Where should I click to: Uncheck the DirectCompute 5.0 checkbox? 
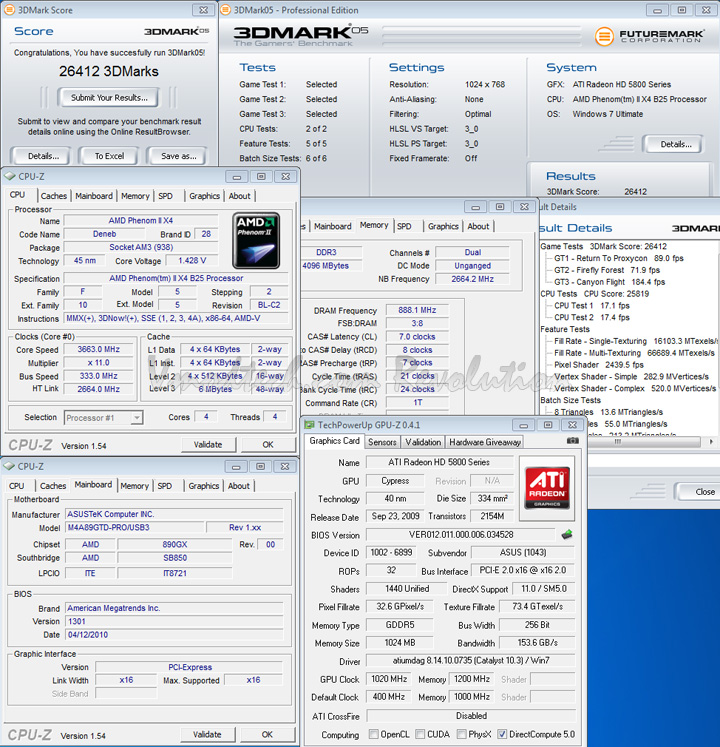coord(502,734)
